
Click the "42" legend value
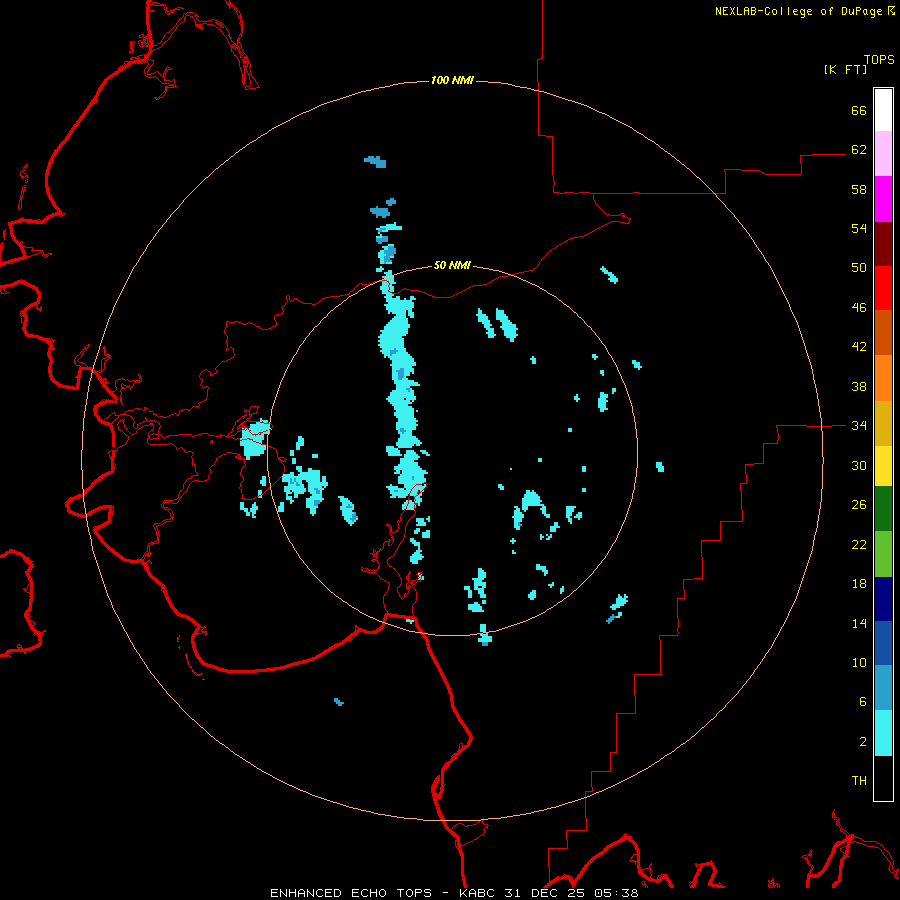tap(859, 347)
